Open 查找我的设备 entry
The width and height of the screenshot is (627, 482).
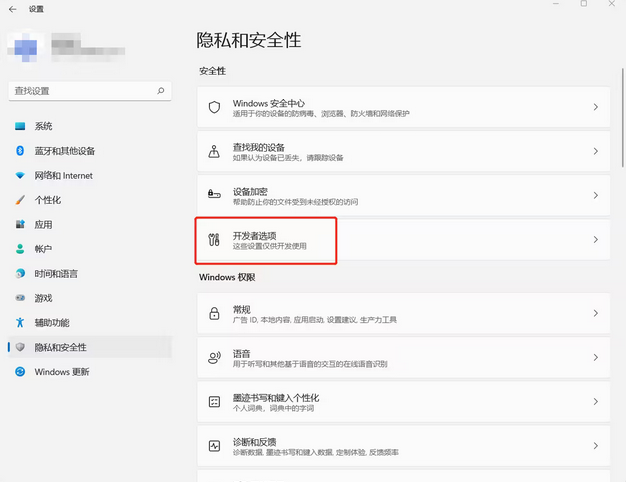tap(403, 151)
